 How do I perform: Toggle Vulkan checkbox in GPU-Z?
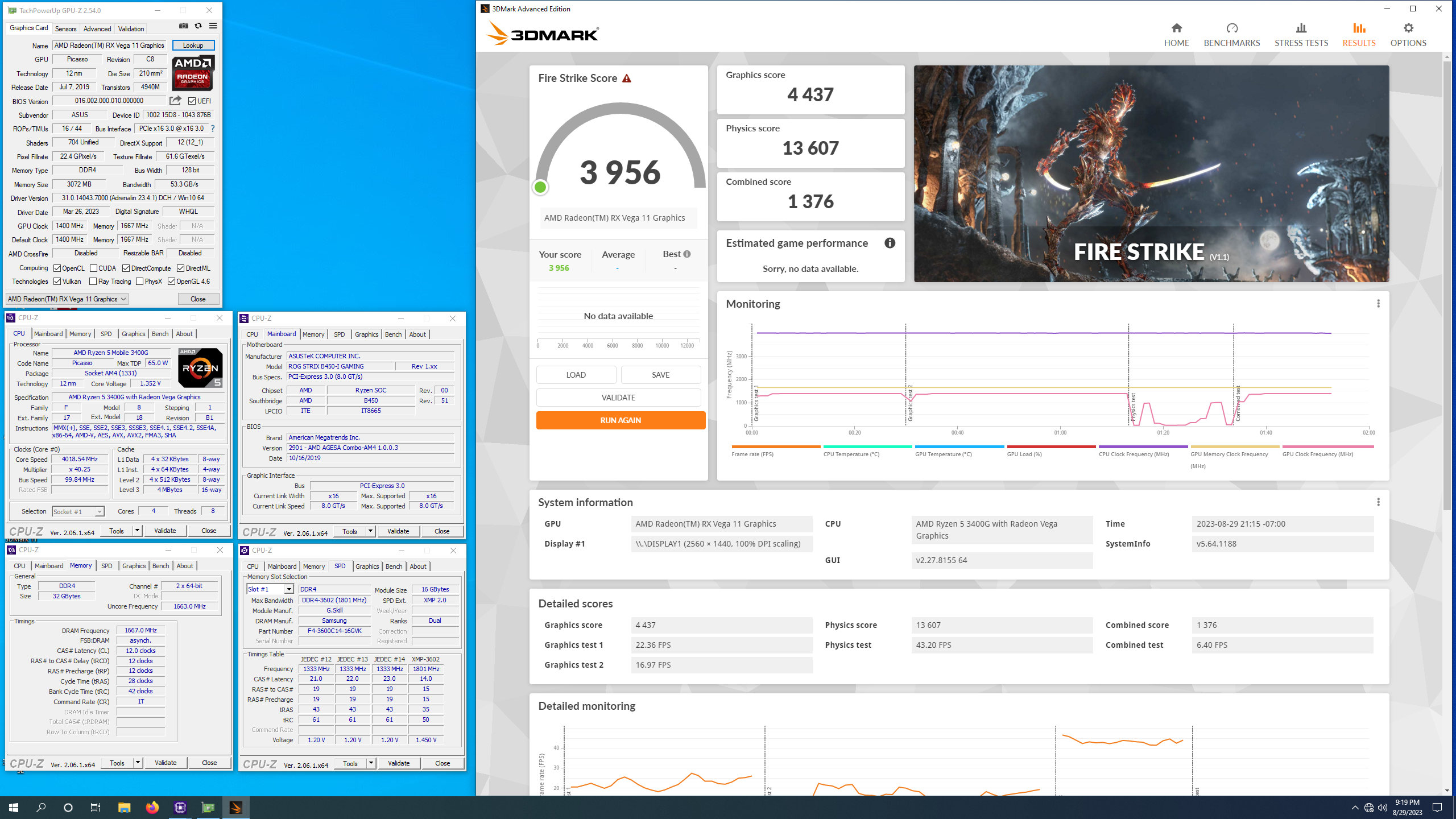[57, 282]
